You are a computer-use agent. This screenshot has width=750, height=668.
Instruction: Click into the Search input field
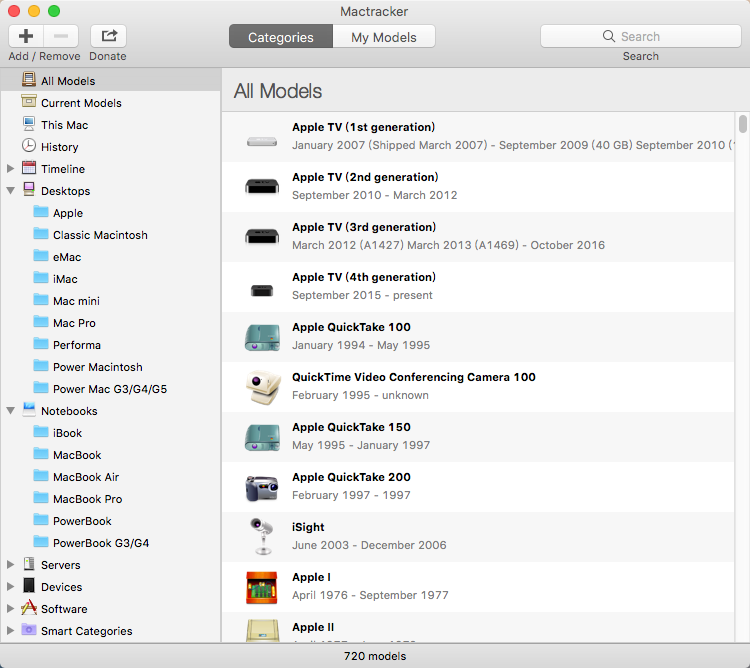tap(640, 36)
